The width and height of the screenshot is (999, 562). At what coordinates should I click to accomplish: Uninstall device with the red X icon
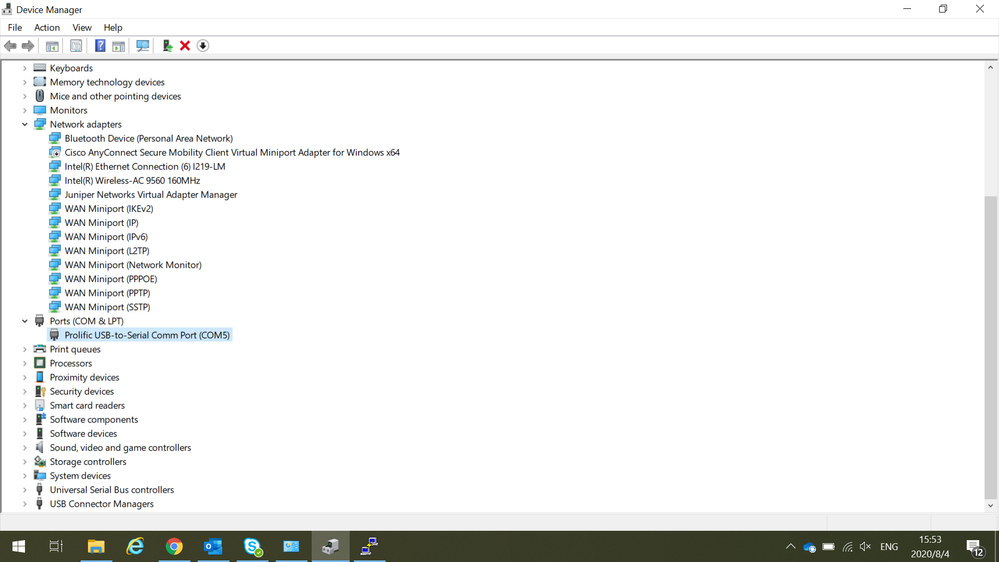pyautogui.click(x=185, y=46)
